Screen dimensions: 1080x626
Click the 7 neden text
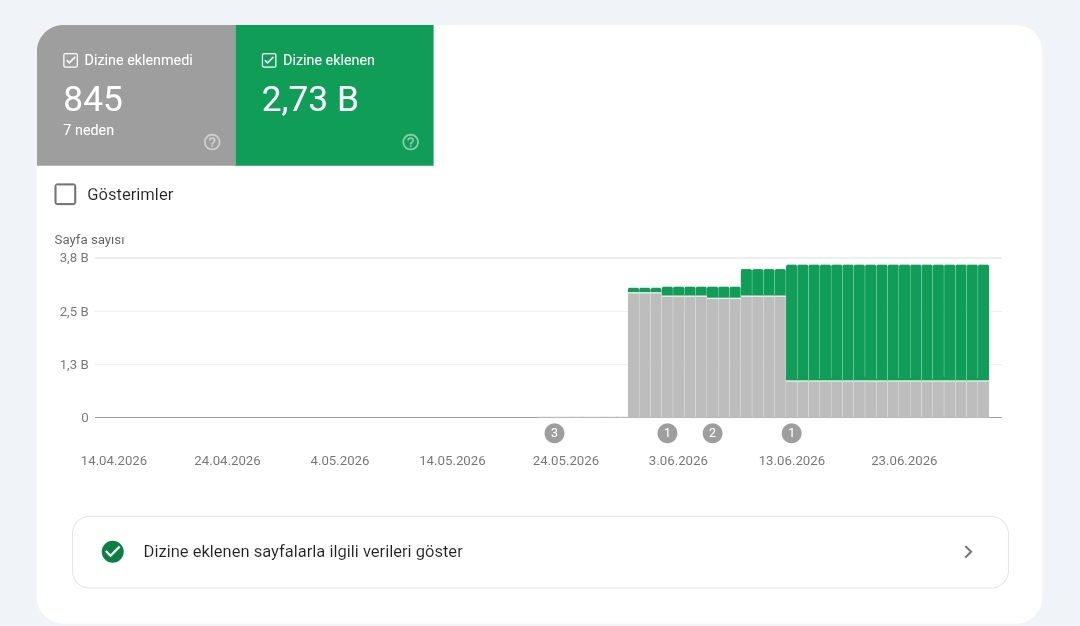[x=89, y=130]
